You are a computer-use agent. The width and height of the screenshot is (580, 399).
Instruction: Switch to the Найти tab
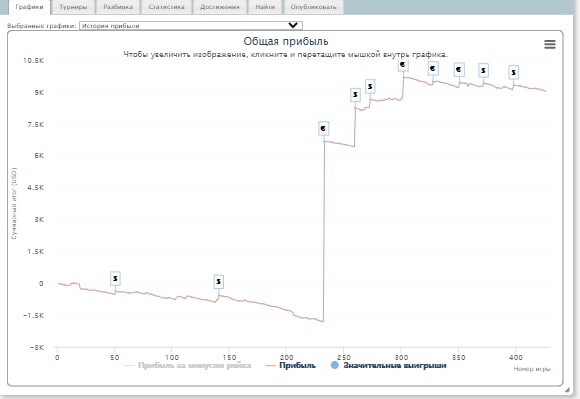[265, 7]
